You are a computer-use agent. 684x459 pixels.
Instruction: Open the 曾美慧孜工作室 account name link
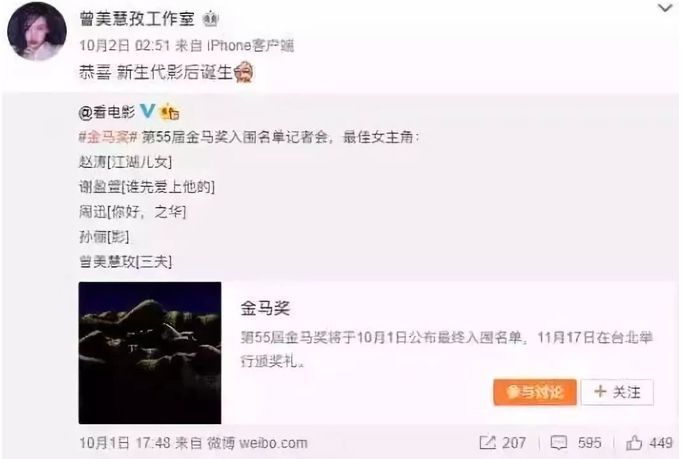[x=137, y=19]
